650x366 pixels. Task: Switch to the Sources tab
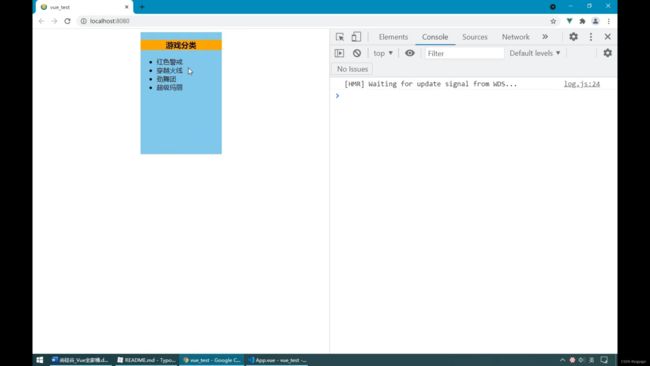[x=475, y=37]
